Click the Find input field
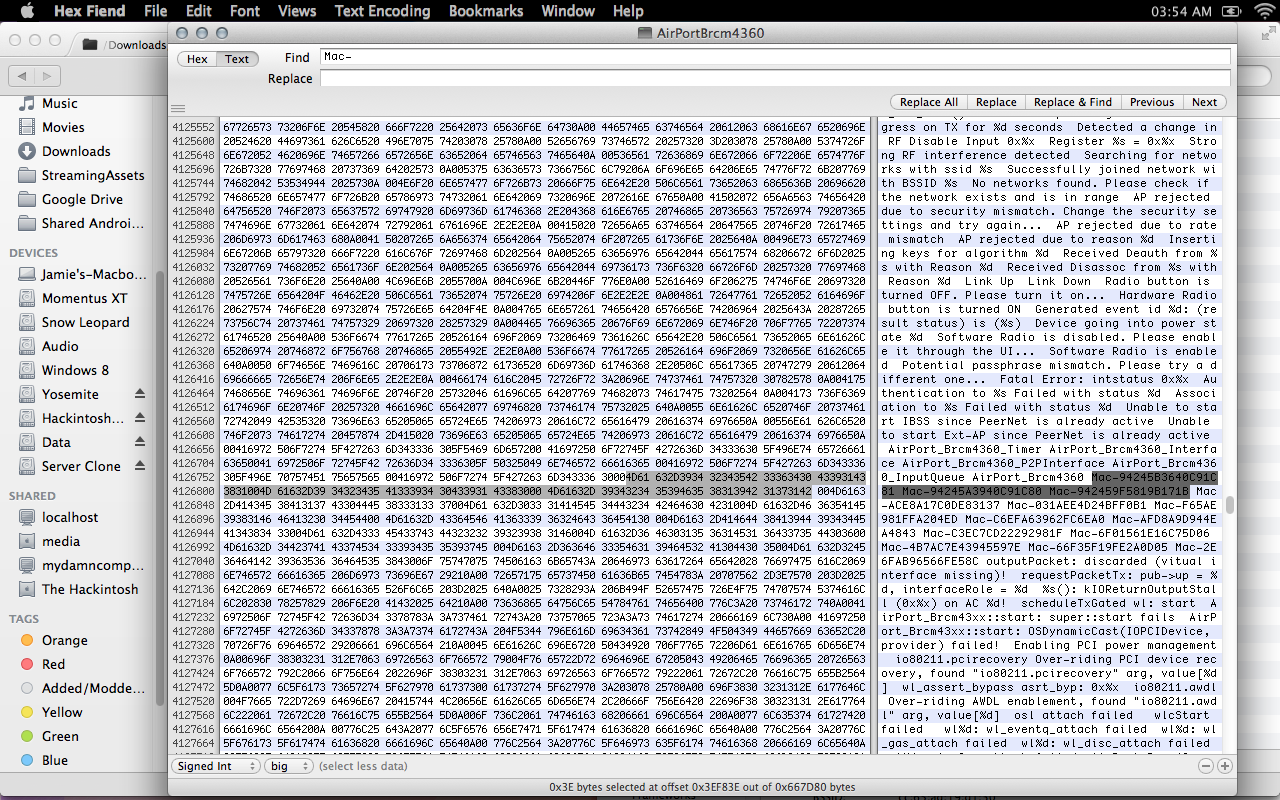 pyautogui.click(x=775, y=57)
